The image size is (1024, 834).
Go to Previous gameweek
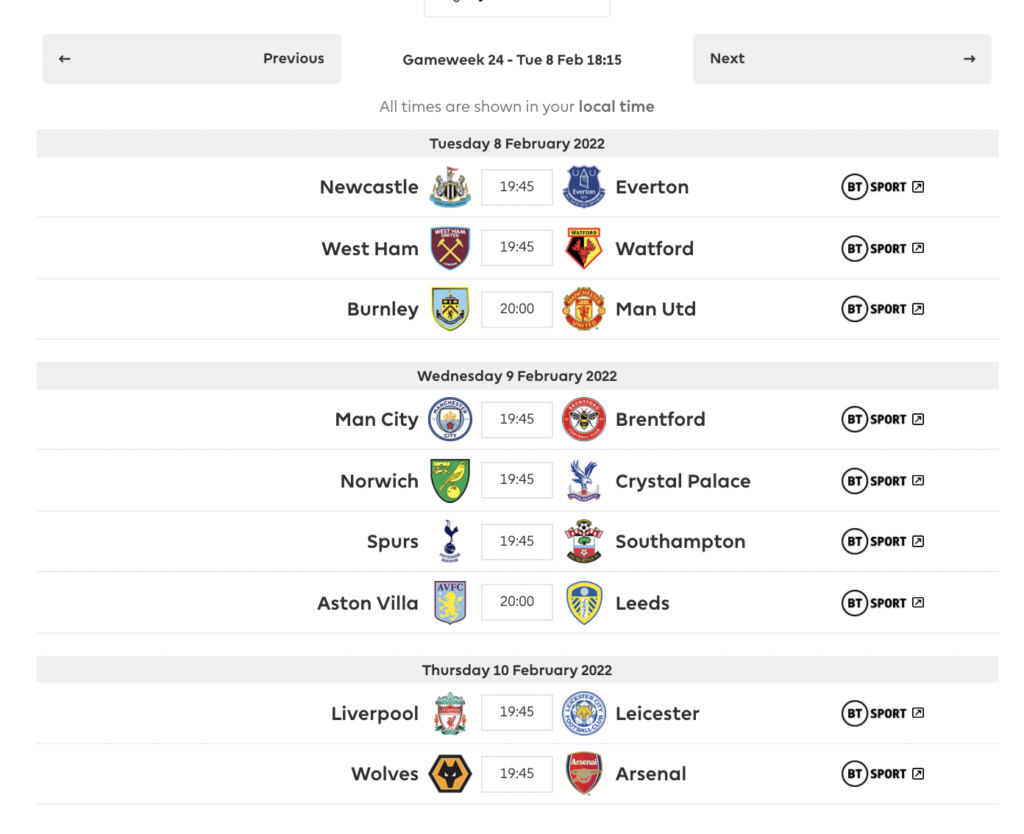point(192,59)
